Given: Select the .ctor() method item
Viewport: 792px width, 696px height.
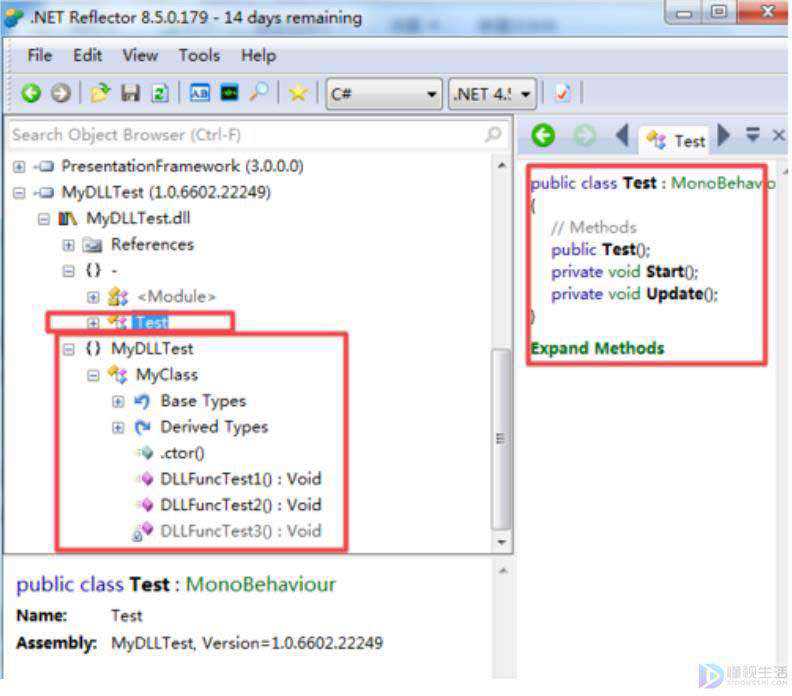Looking at the screenshot, I should (x=182, y=454).
